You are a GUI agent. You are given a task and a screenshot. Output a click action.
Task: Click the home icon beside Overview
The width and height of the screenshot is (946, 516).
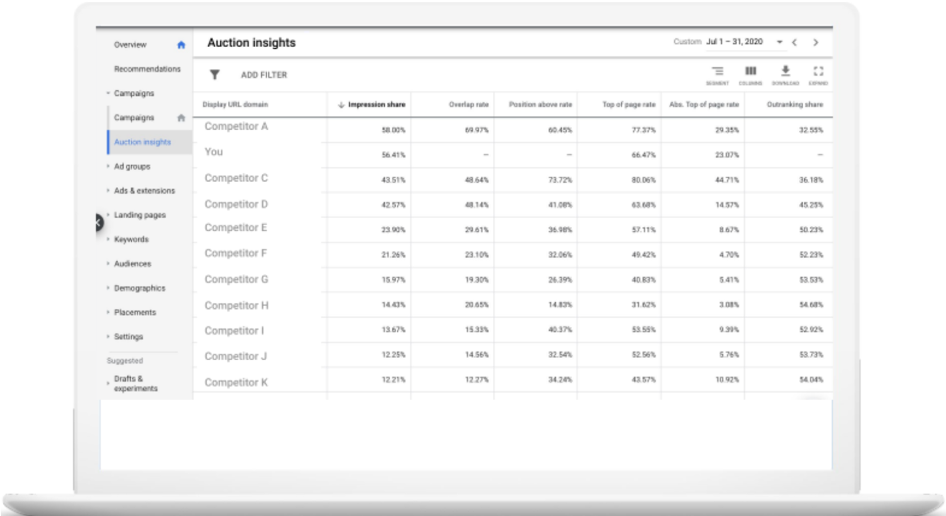181,45
